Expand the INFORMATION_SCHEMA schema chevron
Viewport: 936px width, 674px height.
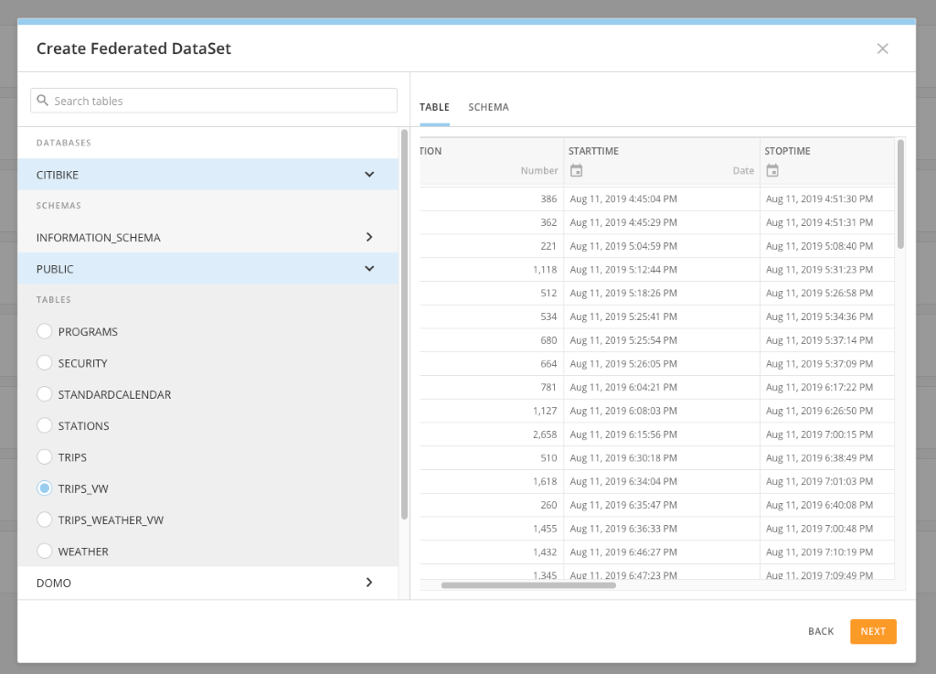click(x=370, y=237)
